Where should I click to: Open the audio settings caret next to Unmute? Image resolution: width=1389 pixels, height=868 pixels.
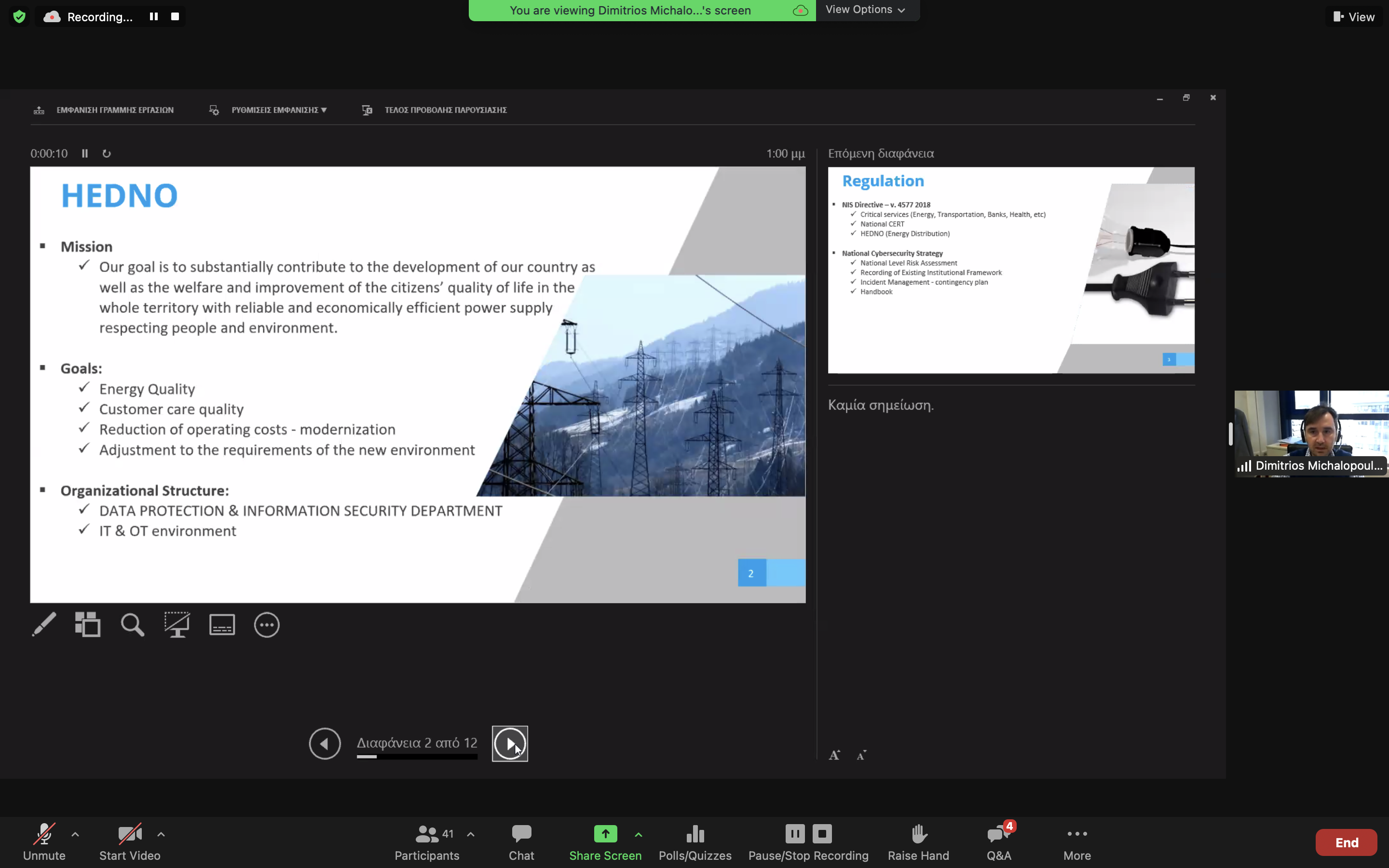[x=75, y=834]
